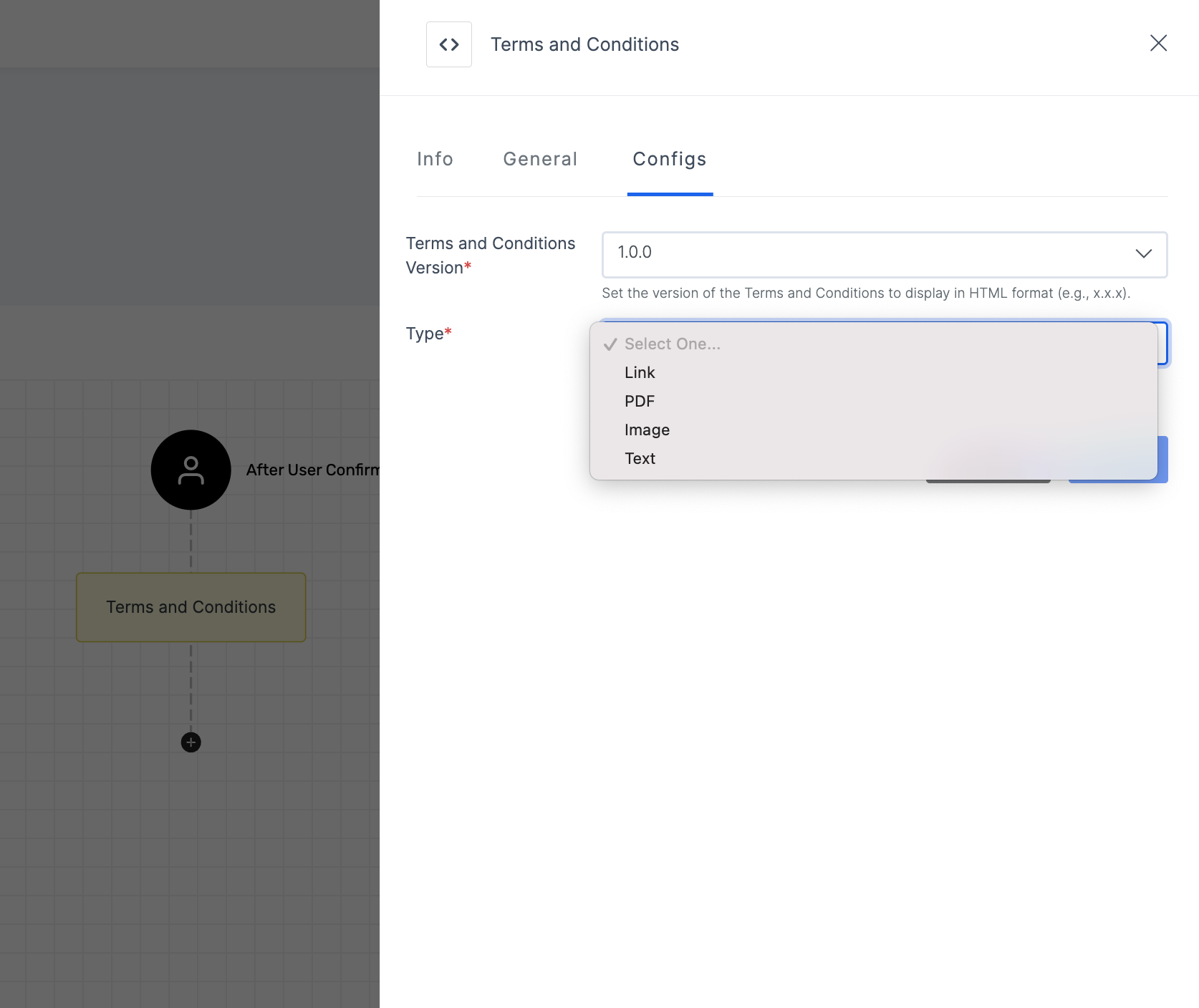Select the Configs tab
Viewport: 1199px width, 1008px height.
pyautogui.click(x=670, y=159)
